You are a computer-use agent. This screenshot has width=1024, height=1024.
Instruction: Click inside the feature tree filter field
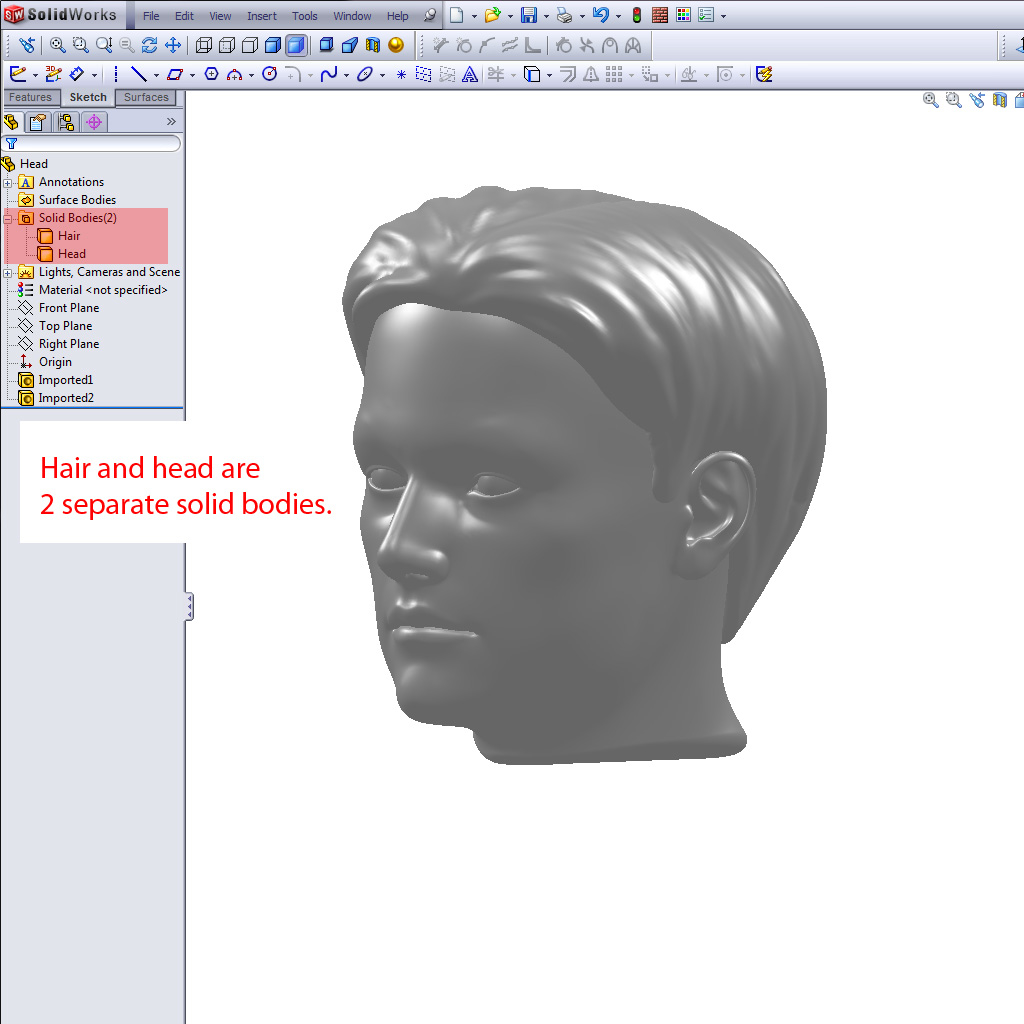(100, 143)
